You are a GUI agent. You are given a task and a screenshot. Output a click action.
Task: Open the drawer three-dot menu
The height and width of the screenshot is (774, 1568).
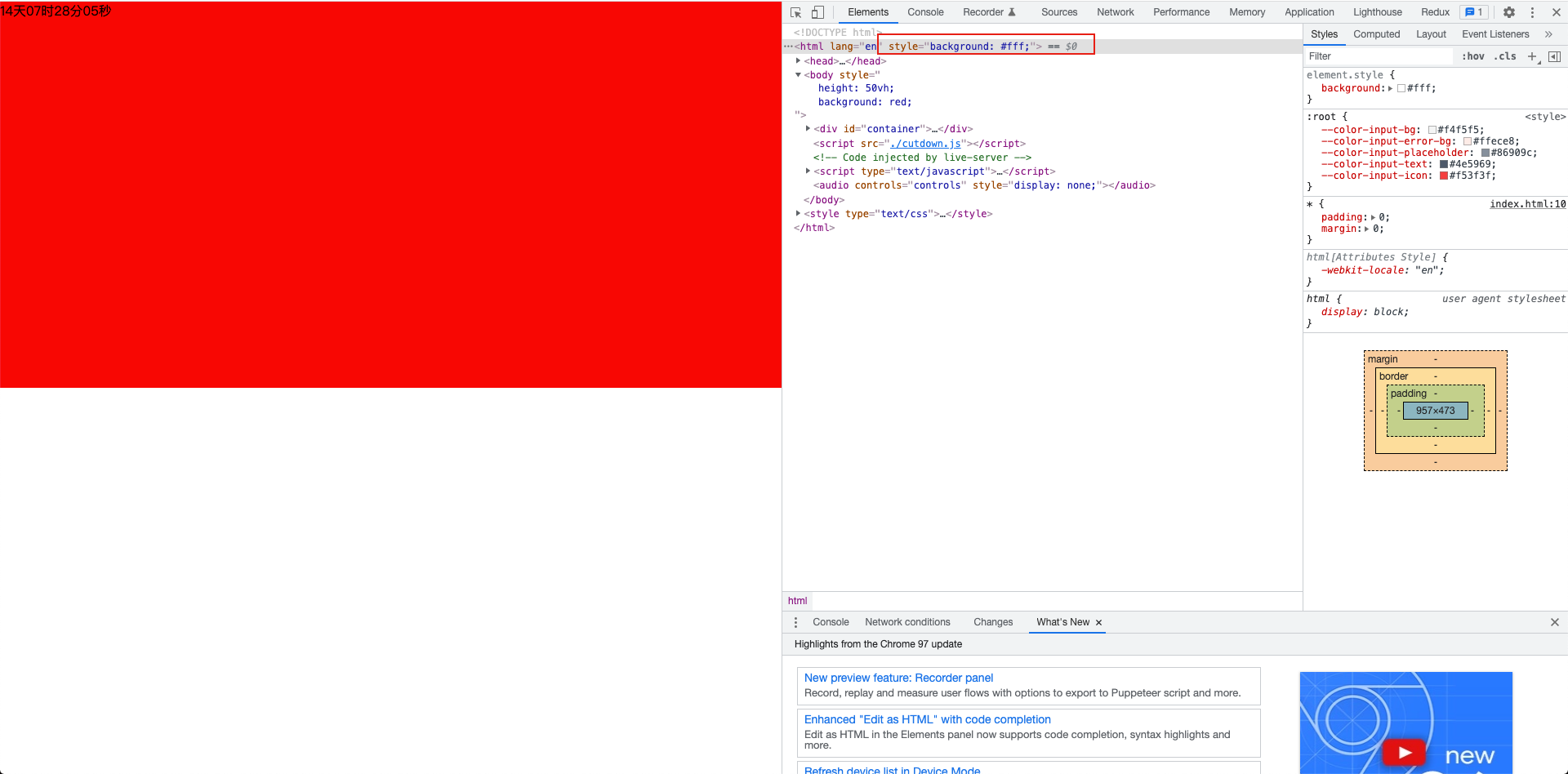pos(795,622)
